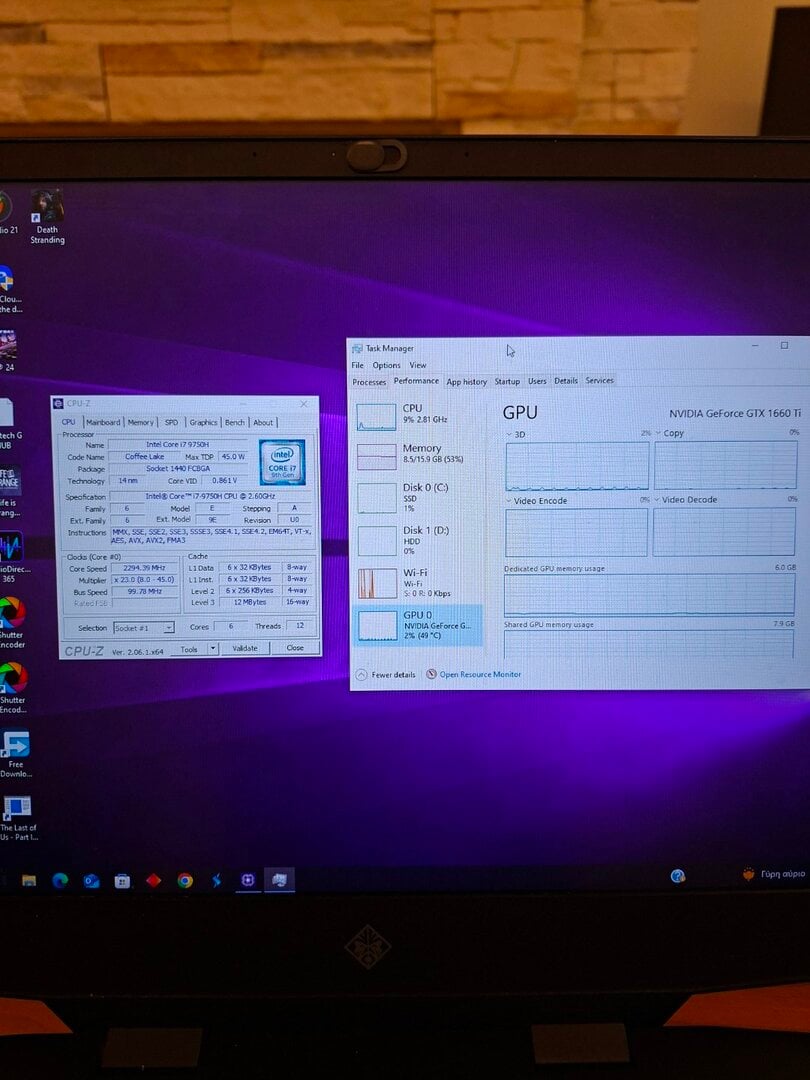The width and height of the screenshot is (810, 1080).
Task: Click the Validate button in CPU-Z
Action: (x=245, y=648)
